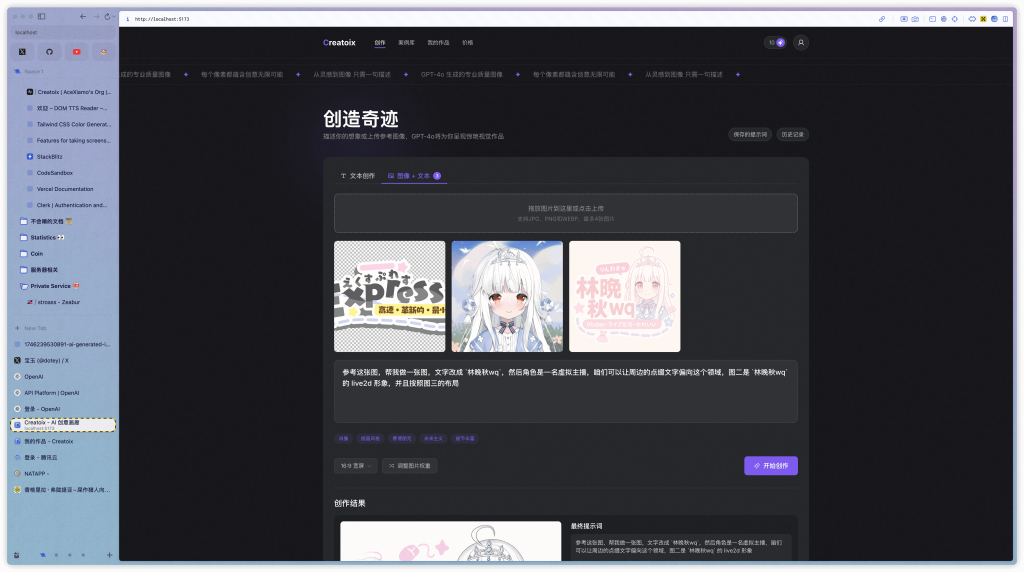Screen dimensions: 1024x572
Task: Select the white-haired anime girl reference thumbnail
Action: [507, 296]
